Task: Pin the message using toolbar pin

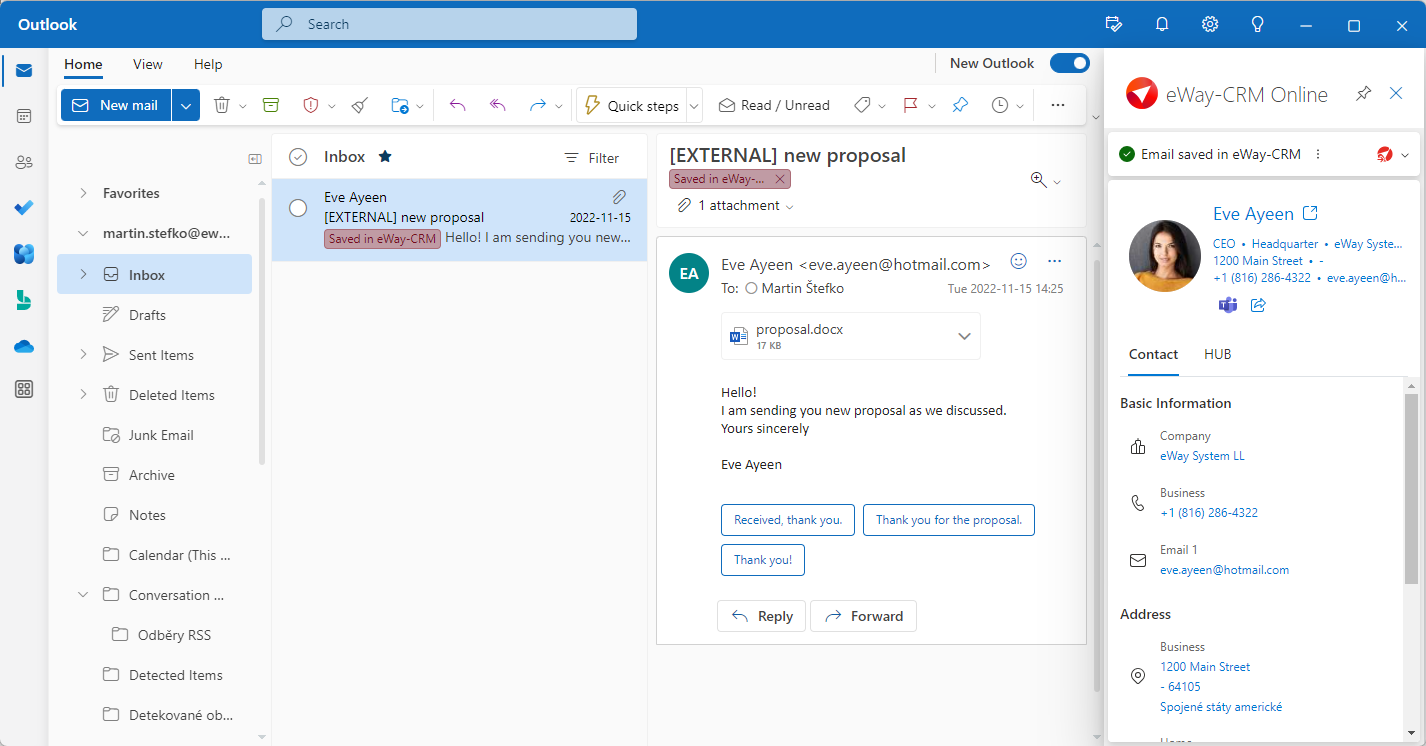Action: click(960, 105)
